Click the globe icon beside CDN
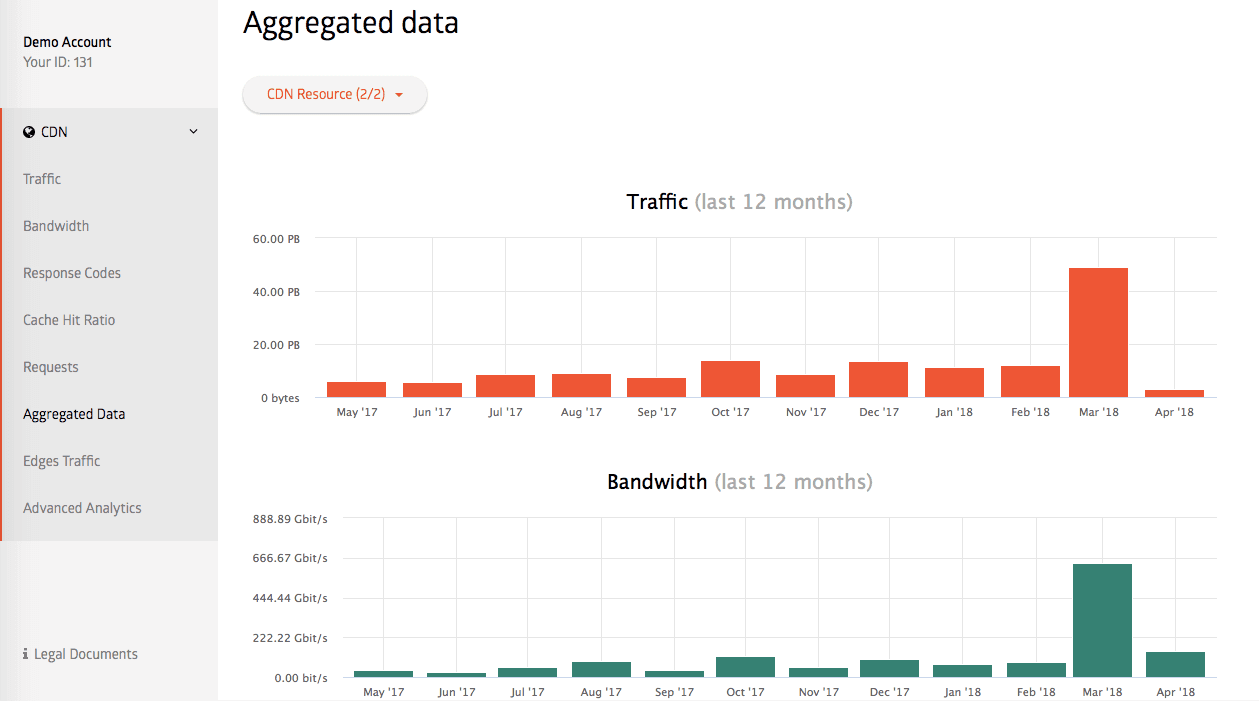 coord(29,132)
